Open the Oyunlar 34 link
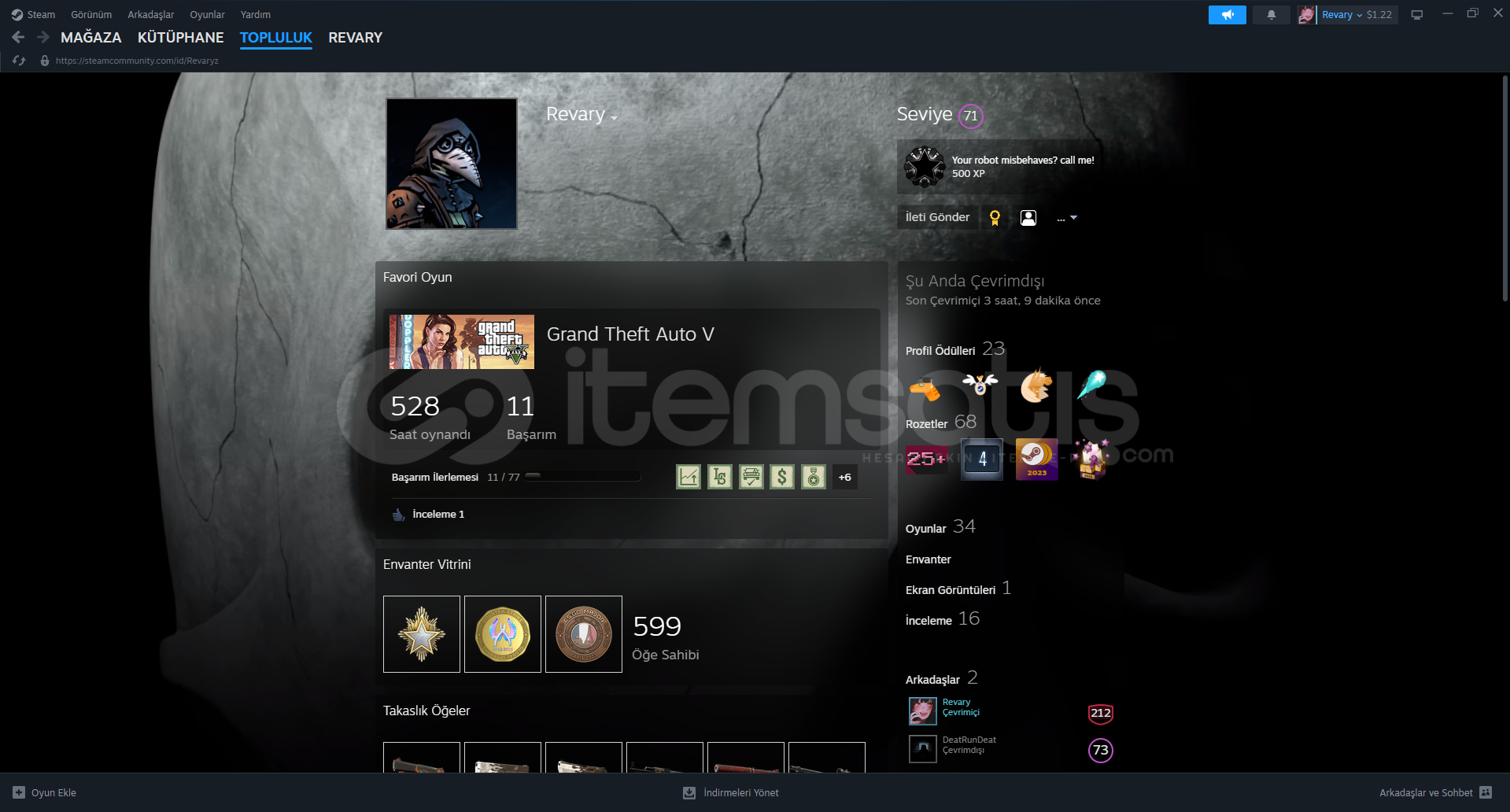The width and height of the screenshot is (1510, 812). (940, 527)
